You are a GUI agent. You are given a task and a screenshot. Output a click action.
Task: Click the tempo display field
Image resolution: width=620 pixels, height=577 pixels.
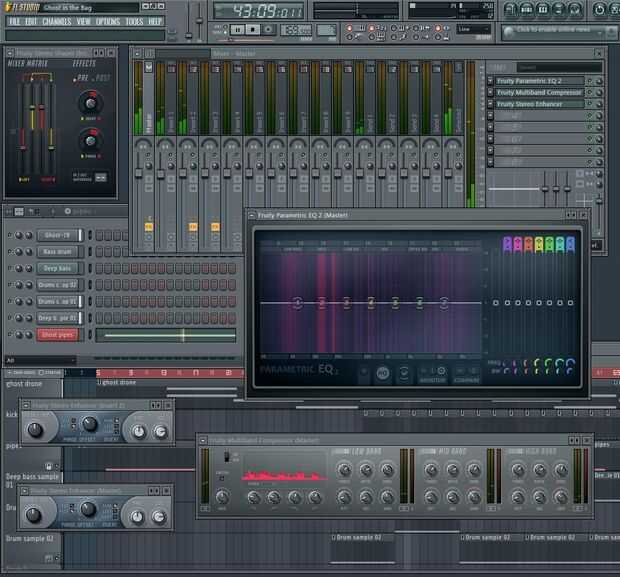[x=296, y=30]
